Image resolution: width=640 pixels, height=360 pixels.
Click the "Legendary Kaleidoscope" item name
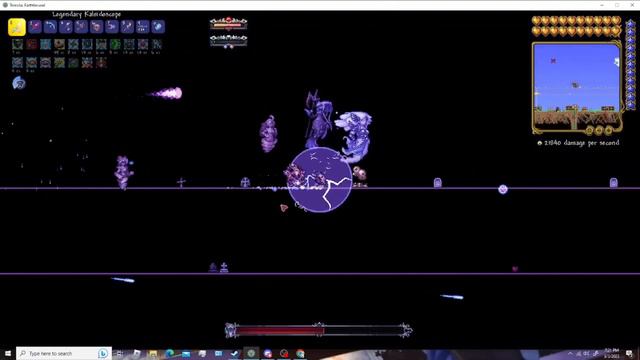[x=87, y=14]
